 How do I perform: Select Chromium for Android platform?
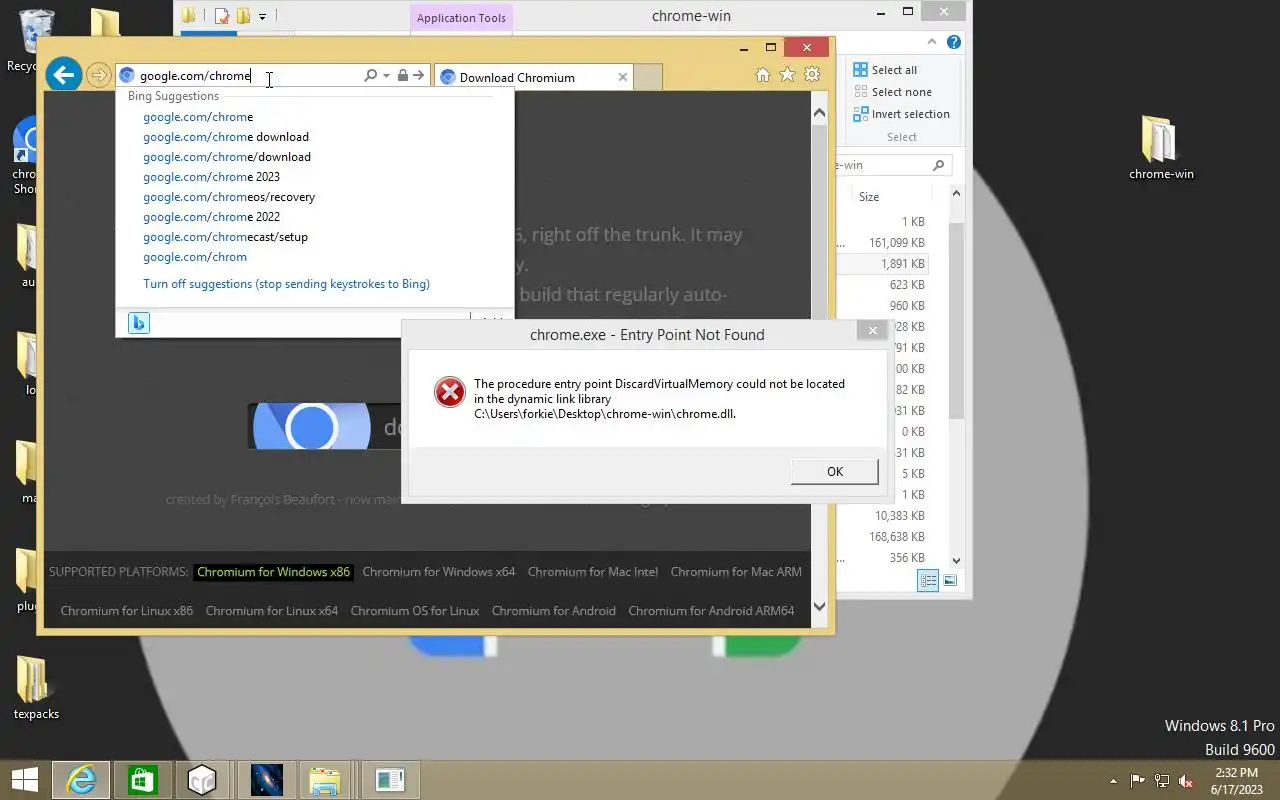point(554,611)
